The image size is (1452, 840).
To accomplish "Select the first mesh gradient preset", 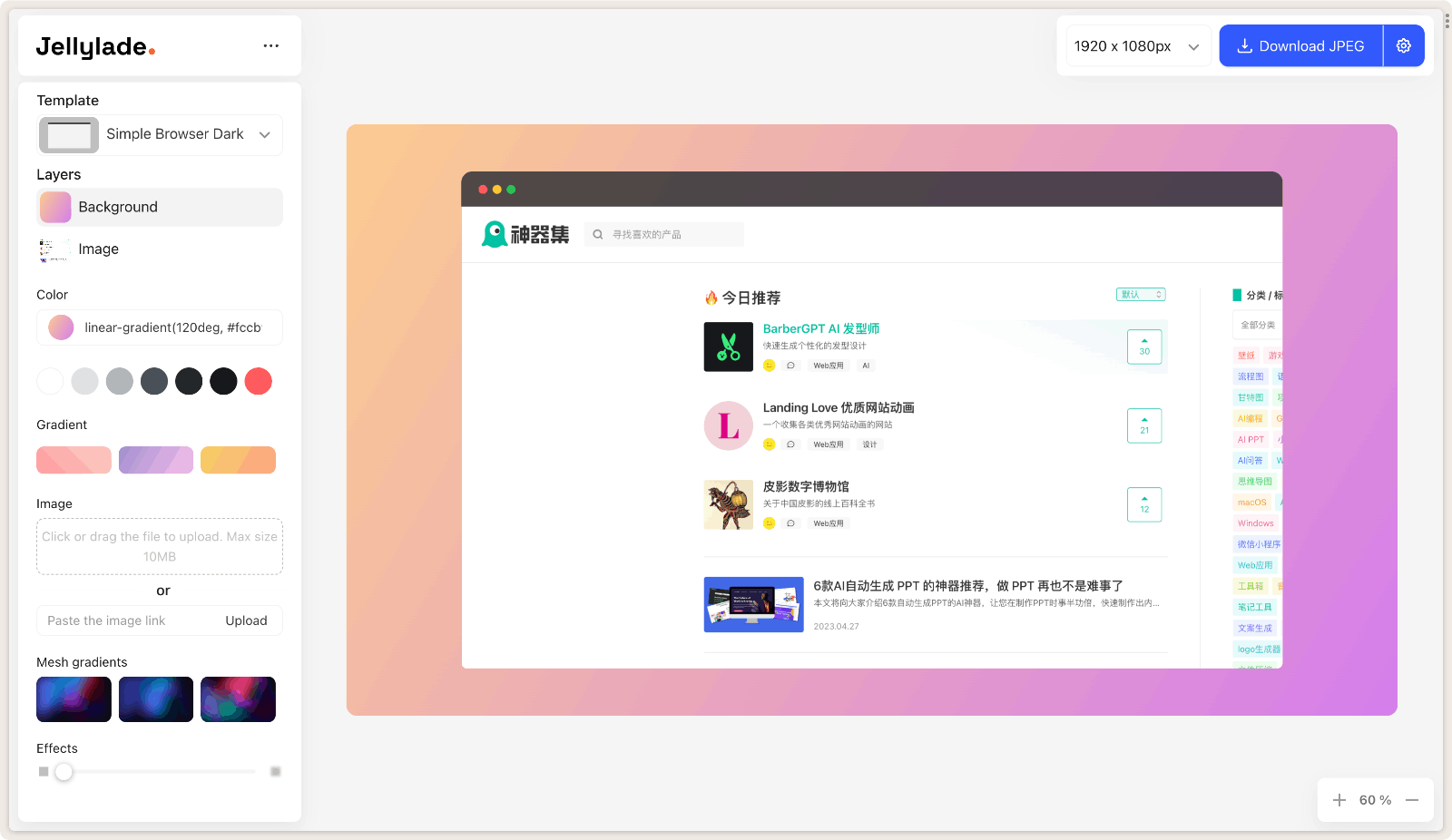I will [x=74, y=698].
